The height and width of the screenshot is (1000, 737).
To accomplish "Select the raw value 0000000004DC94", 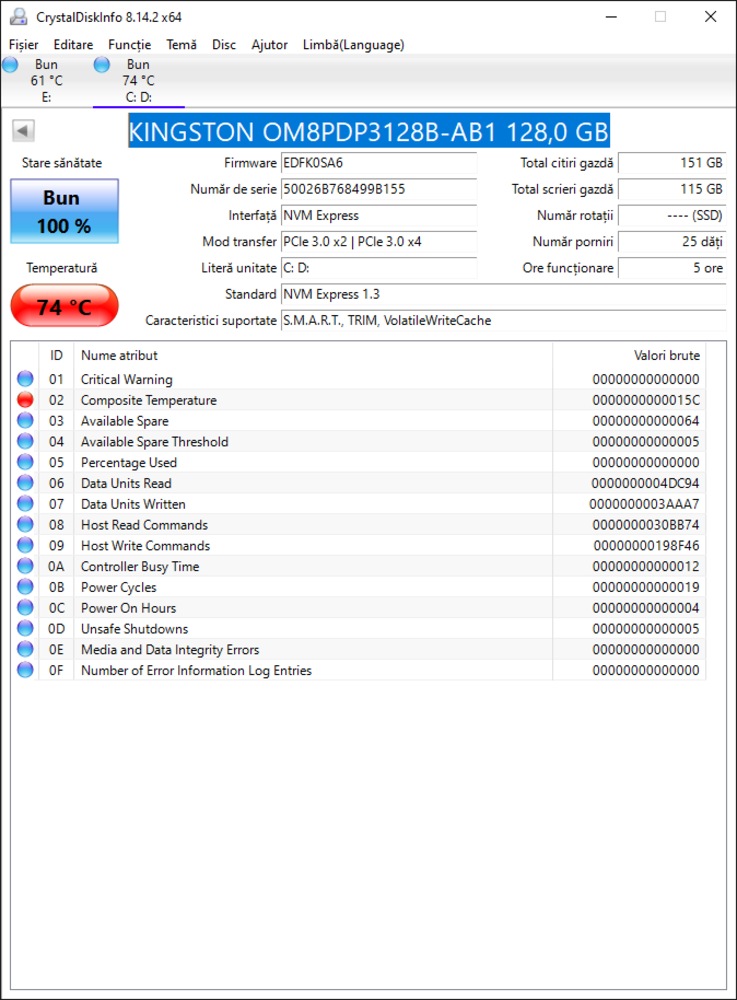I will point(645,483).
